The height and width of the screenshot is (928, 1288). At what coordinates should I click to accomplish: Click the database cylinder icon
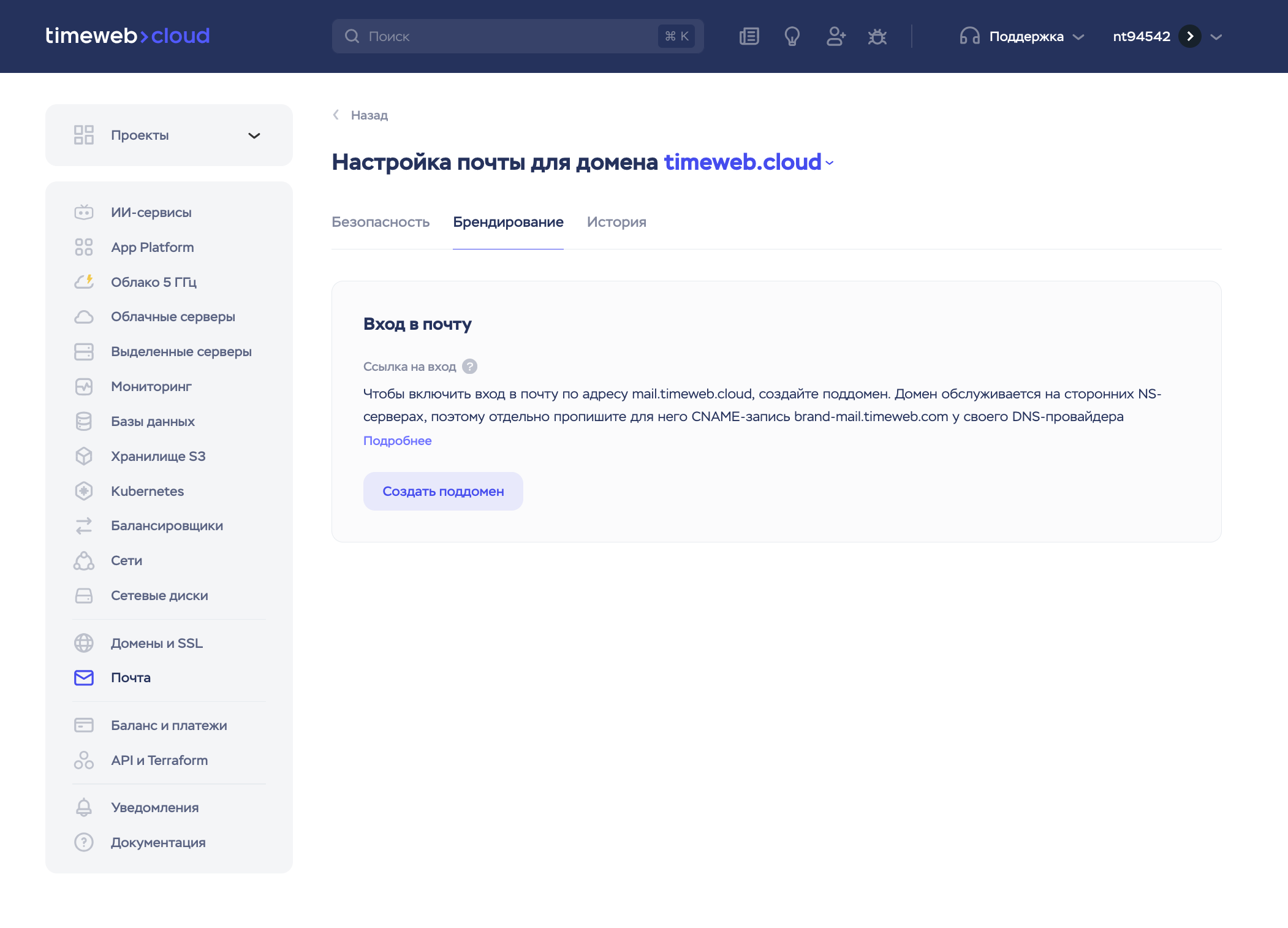(84, 422)
